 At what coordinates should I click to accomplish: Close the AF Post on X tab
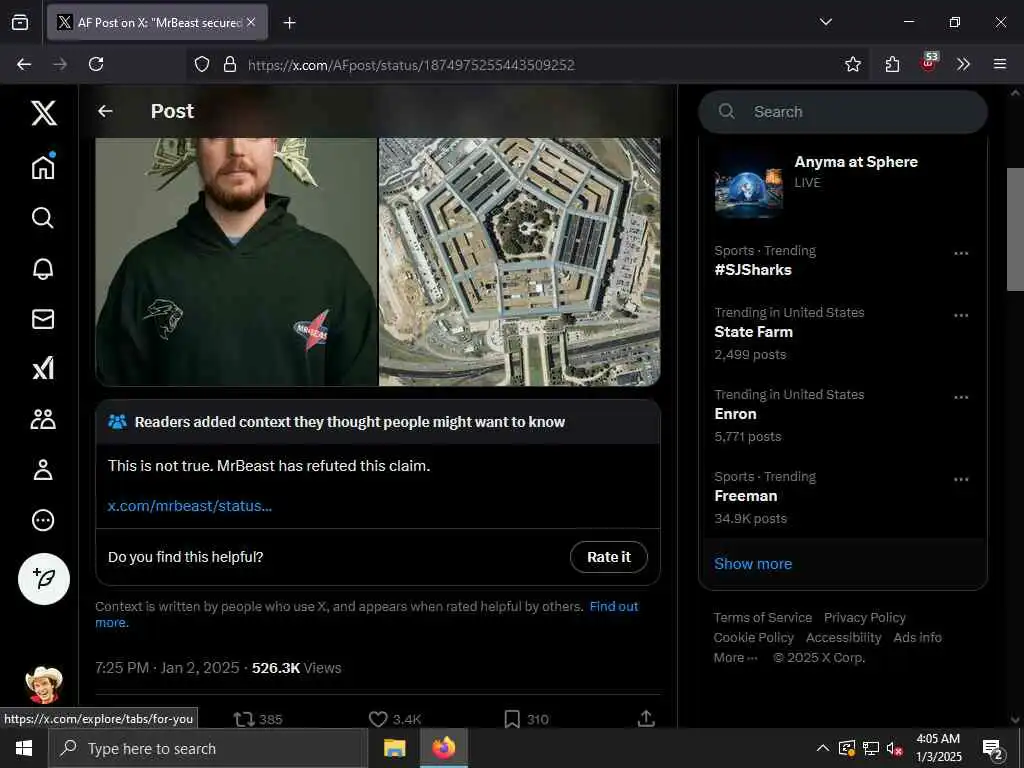(x=251, y=22)
